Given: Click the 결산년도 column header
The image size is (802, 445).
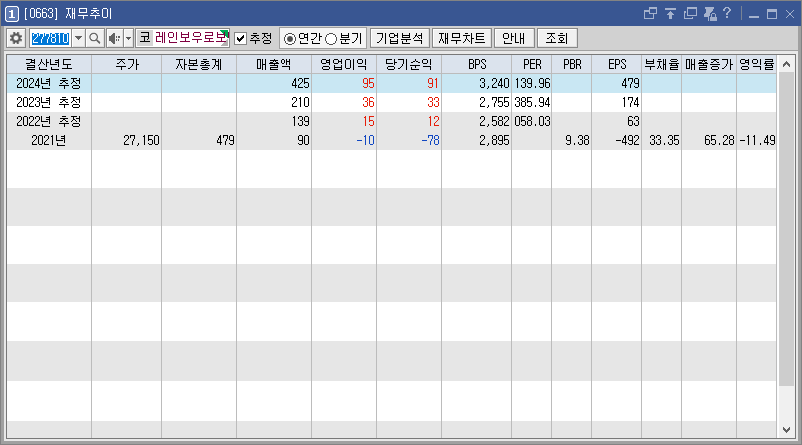Looking at the screenshot, I should pos(49,64).
